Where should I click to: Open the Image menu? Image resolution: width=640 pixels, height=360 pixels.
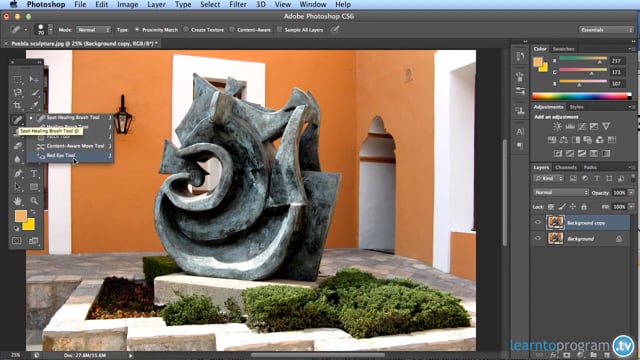(128, 4)
